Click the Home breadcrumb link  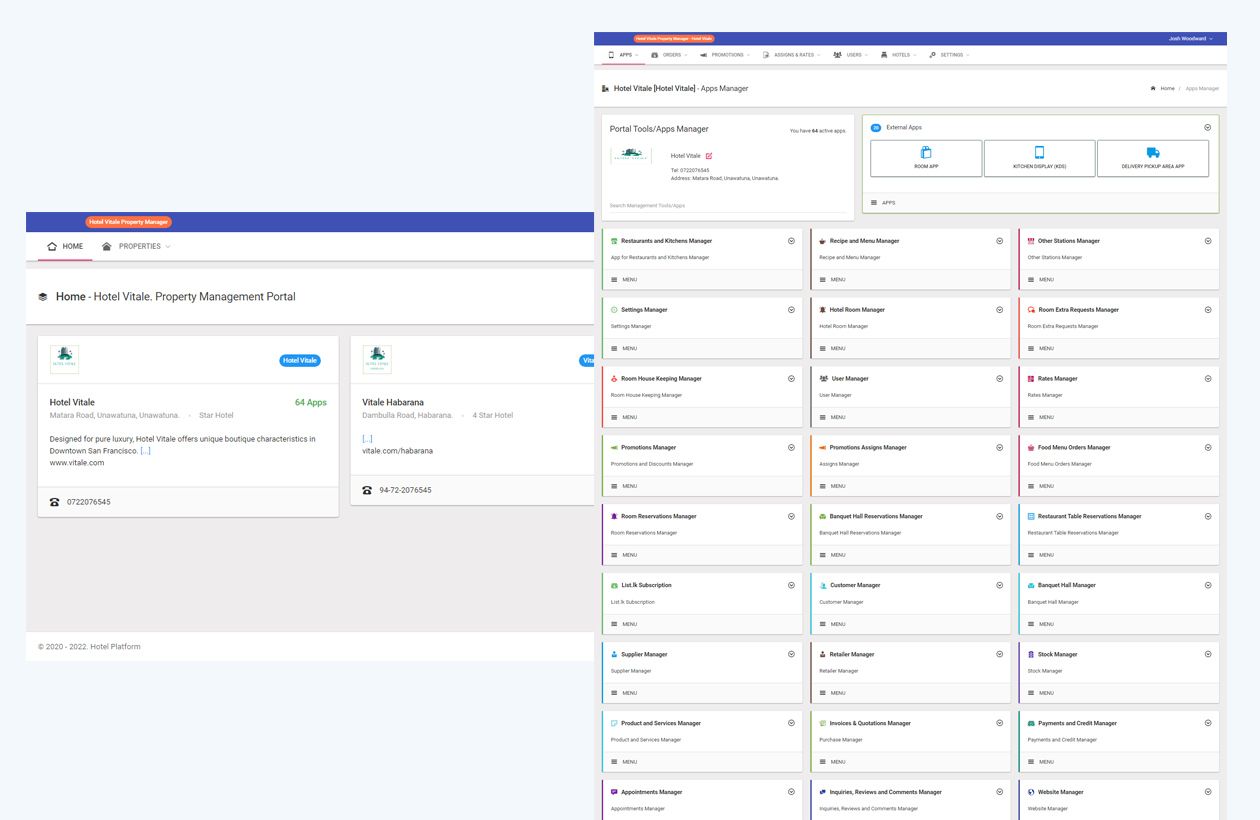[1163, 89]
